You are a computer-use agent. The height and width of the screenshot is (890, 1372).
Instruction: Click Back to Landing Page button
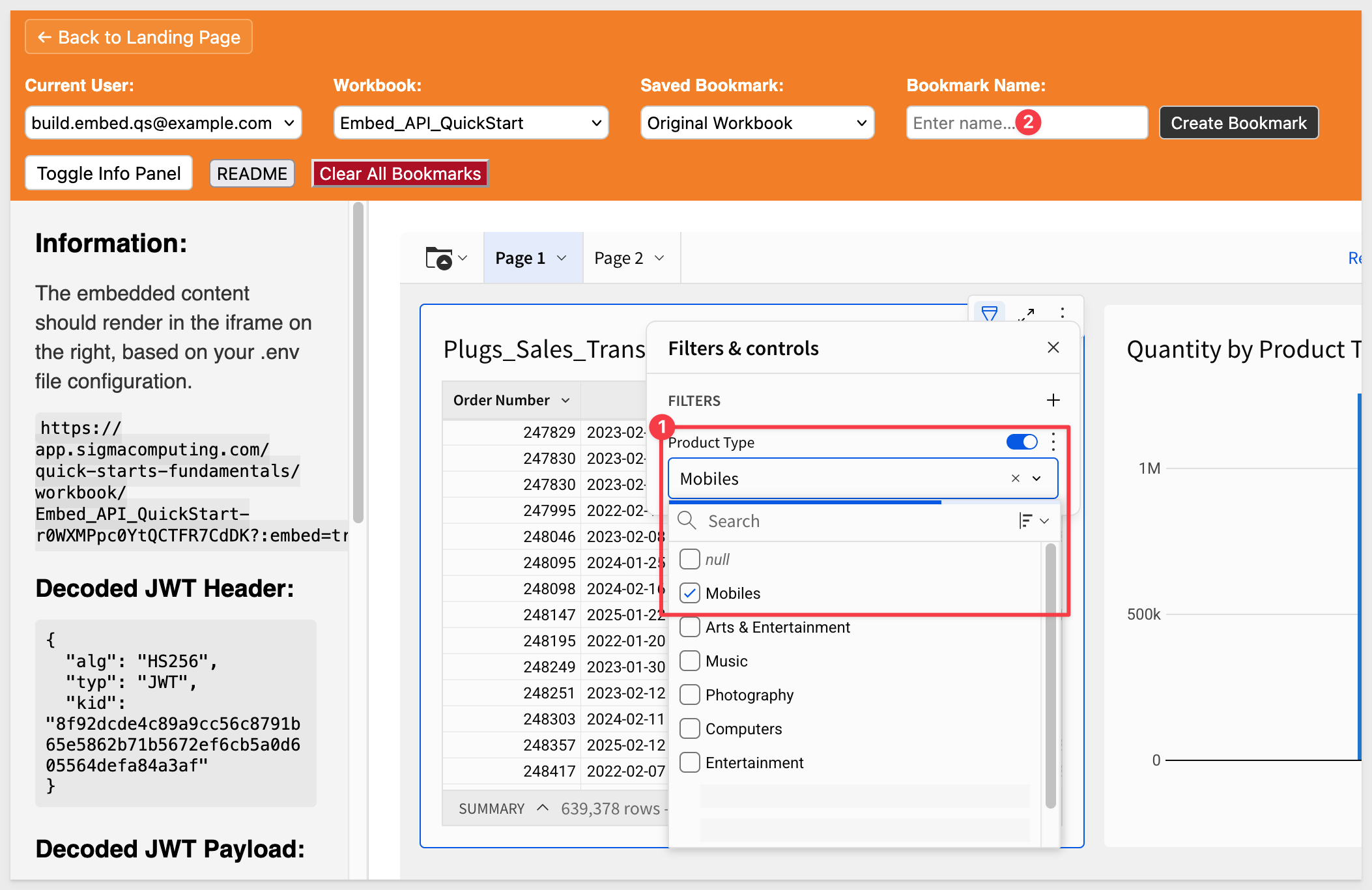click(x=139, y=37)
